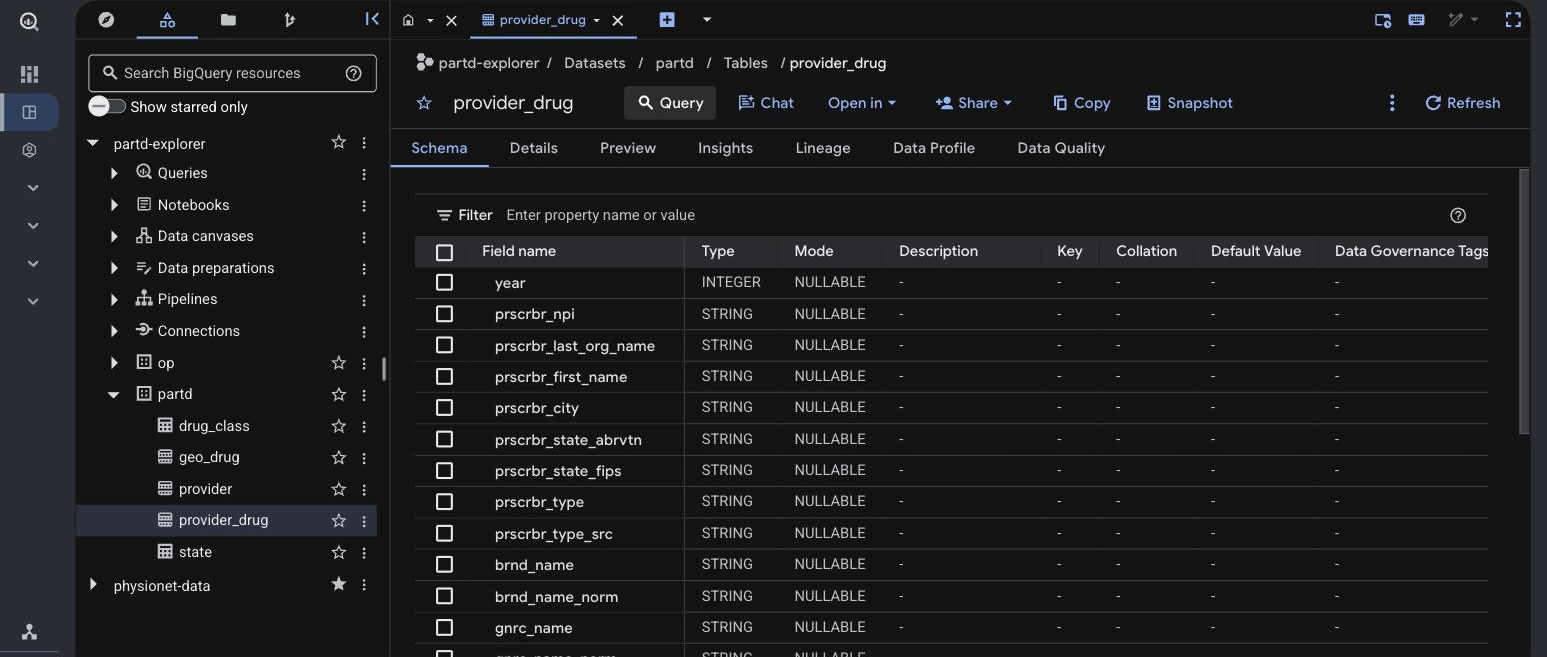Click the Copy table button

1082,103
